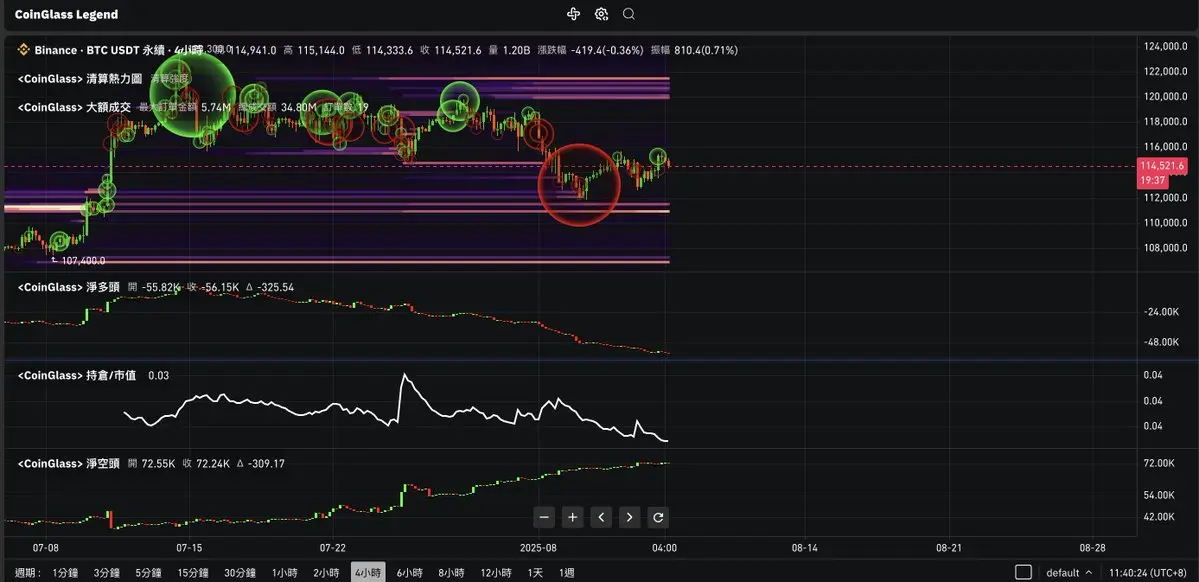This screenshot has height=582, width=1199.
Task: Open the indicators icon in top bar
Action: pos(574,14)
